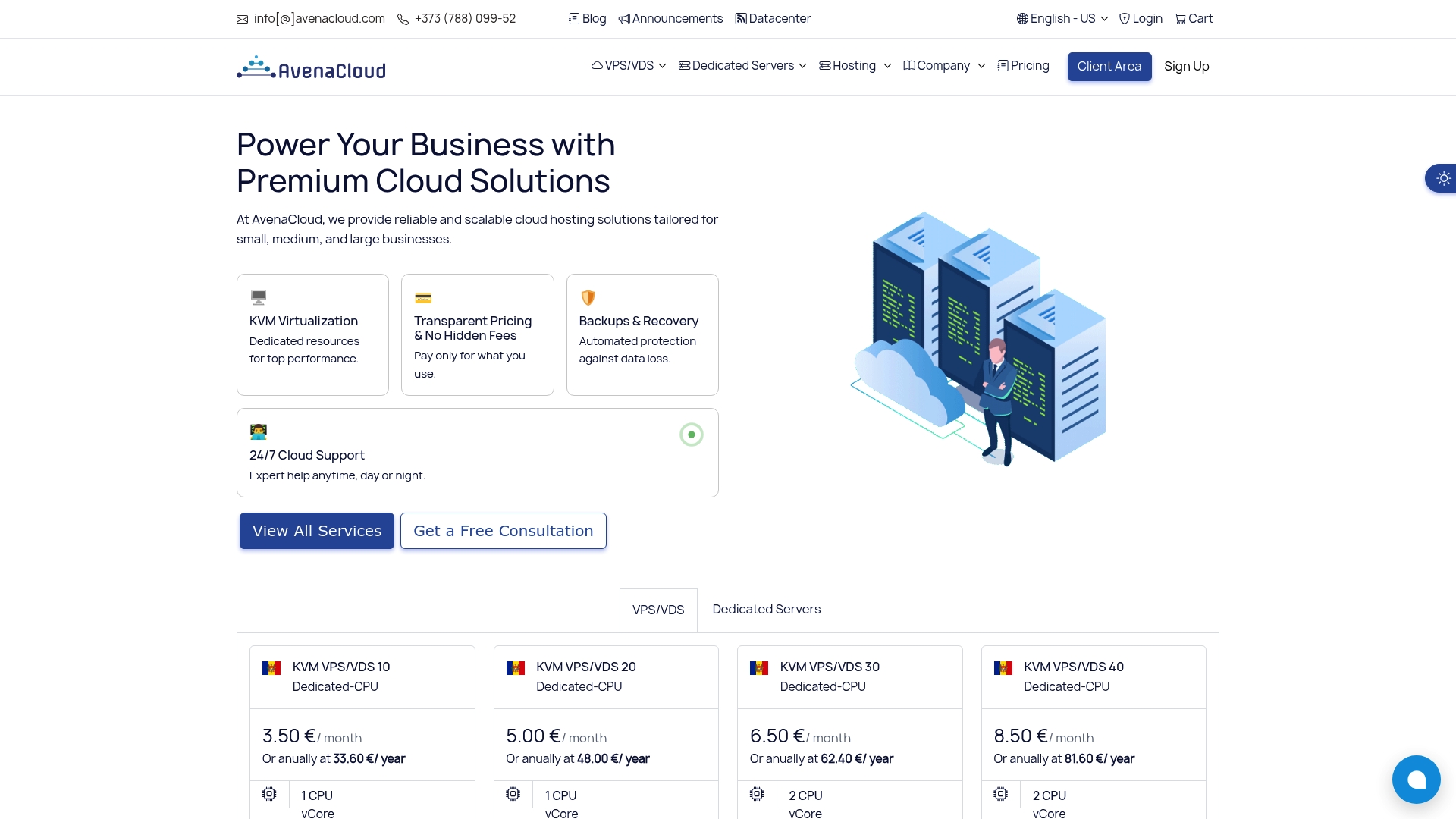Click the CPU chip icon on KVM VPS/VDS 10 card

(270, 794)
